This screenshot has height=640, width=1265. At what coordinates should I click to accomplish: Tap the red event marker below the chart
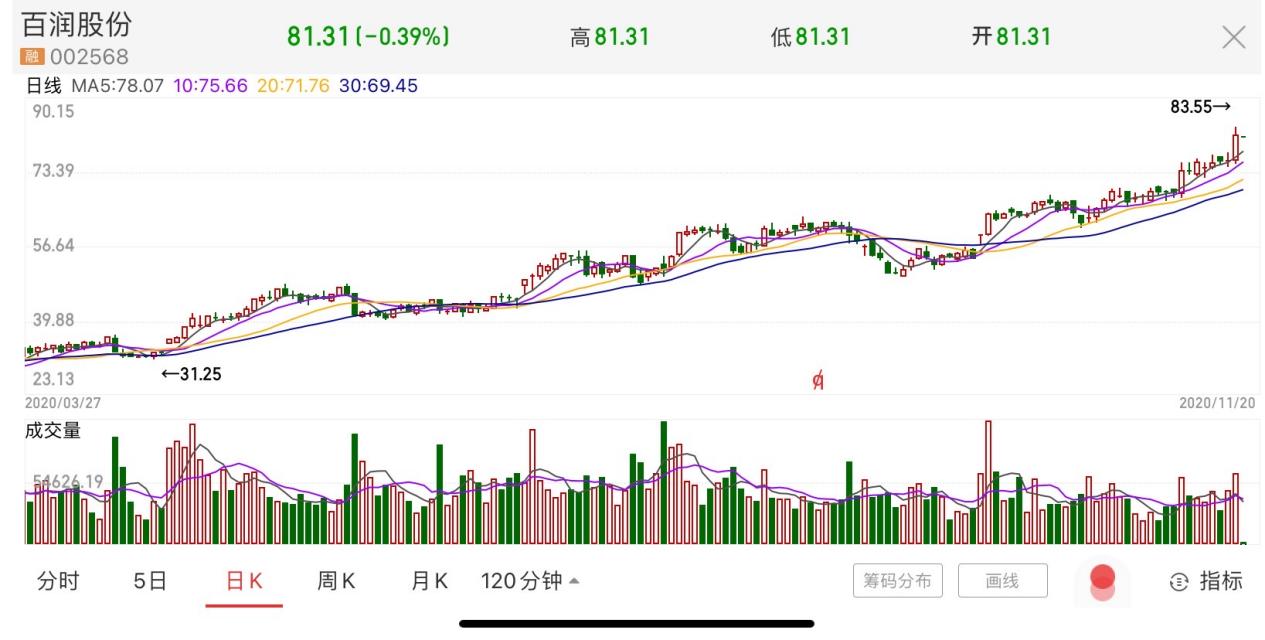coord(817,379)
